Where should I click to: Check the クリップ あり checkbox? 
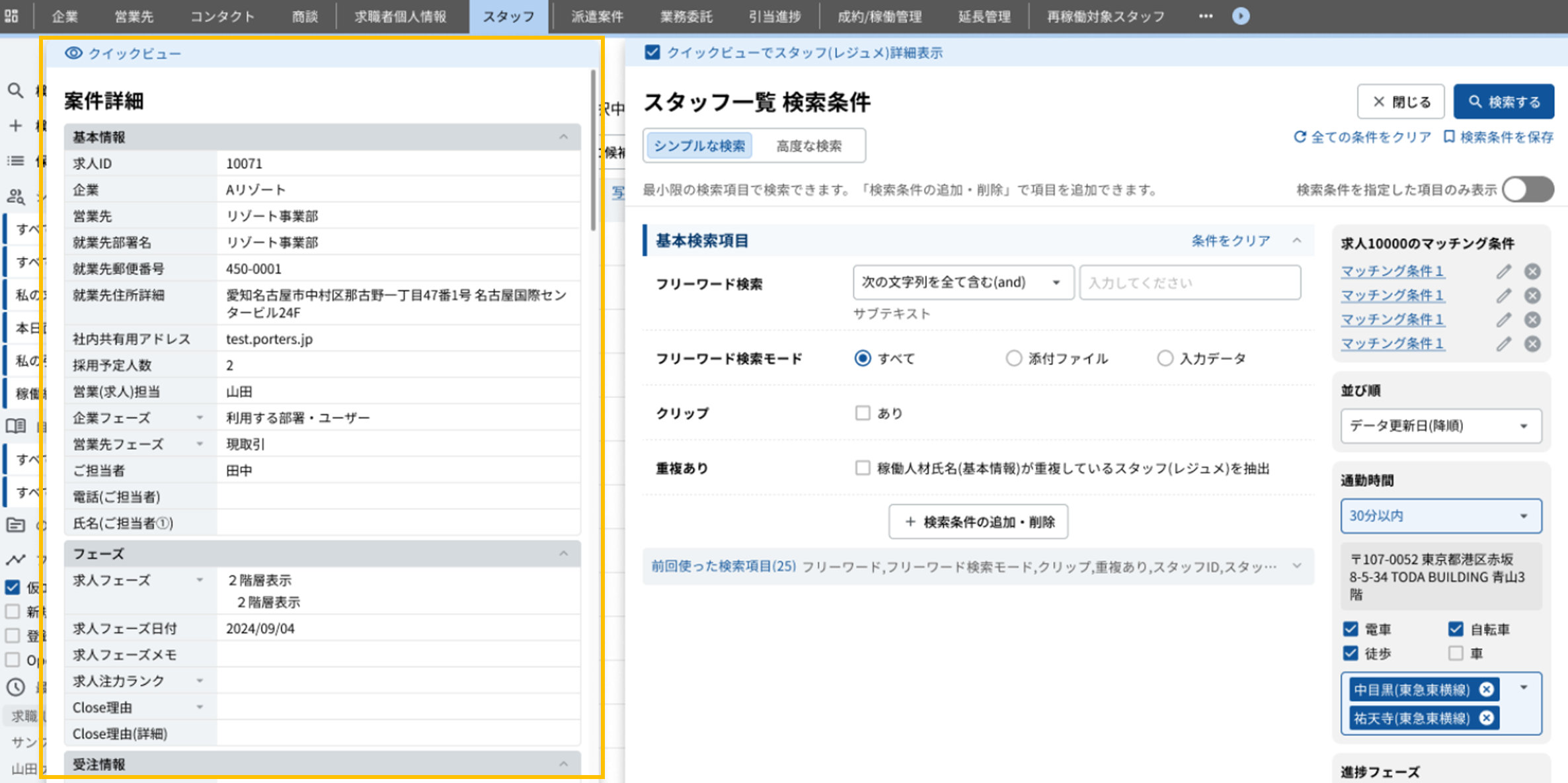[863, 413]
